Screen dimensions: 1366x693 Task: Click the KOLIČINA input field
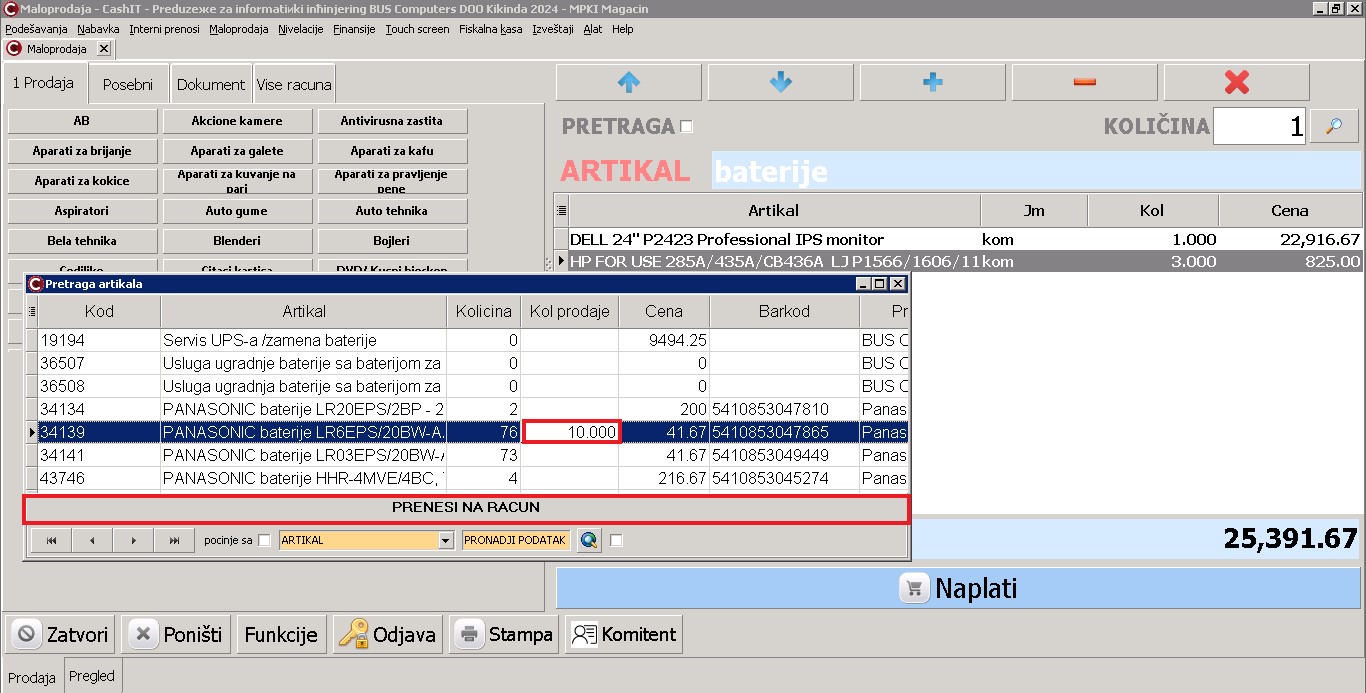pos(1259,126)
